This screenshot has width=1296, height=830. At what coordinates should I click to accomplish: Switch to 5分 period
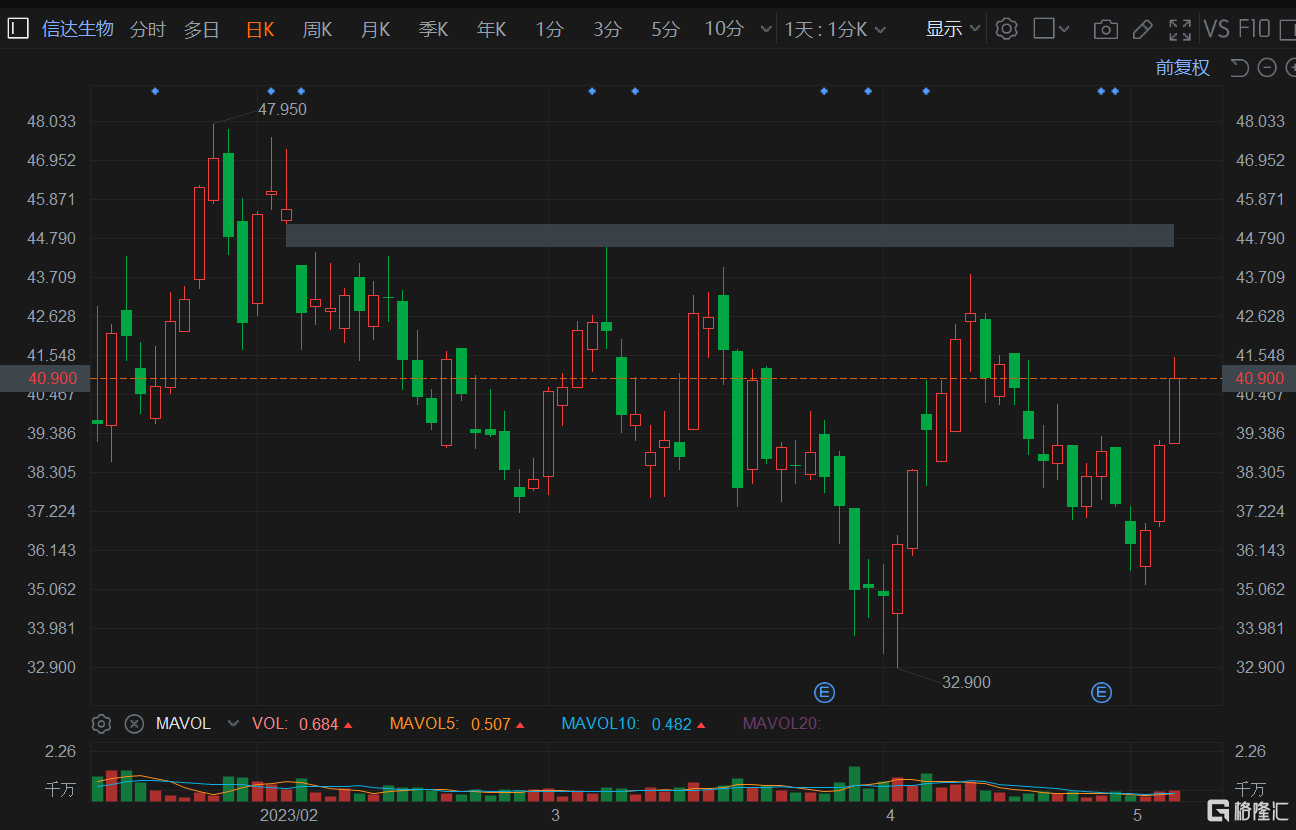coord(665,29)
